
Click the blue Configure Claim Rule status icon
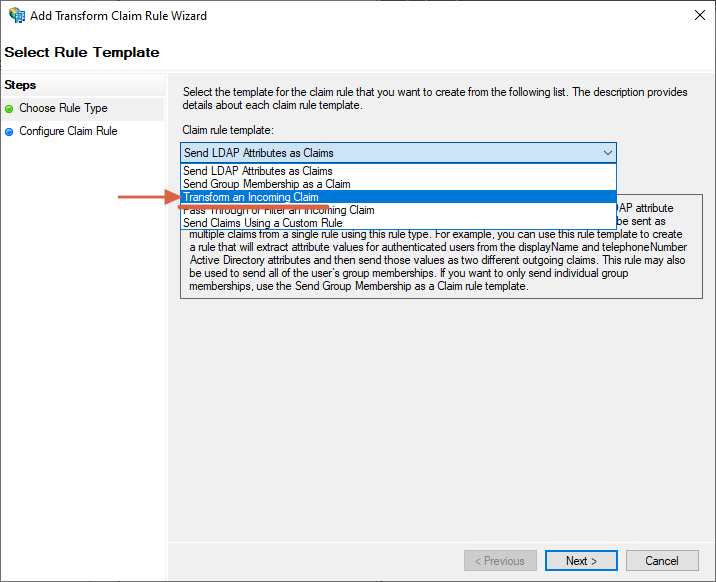click(x=9, y=132)
